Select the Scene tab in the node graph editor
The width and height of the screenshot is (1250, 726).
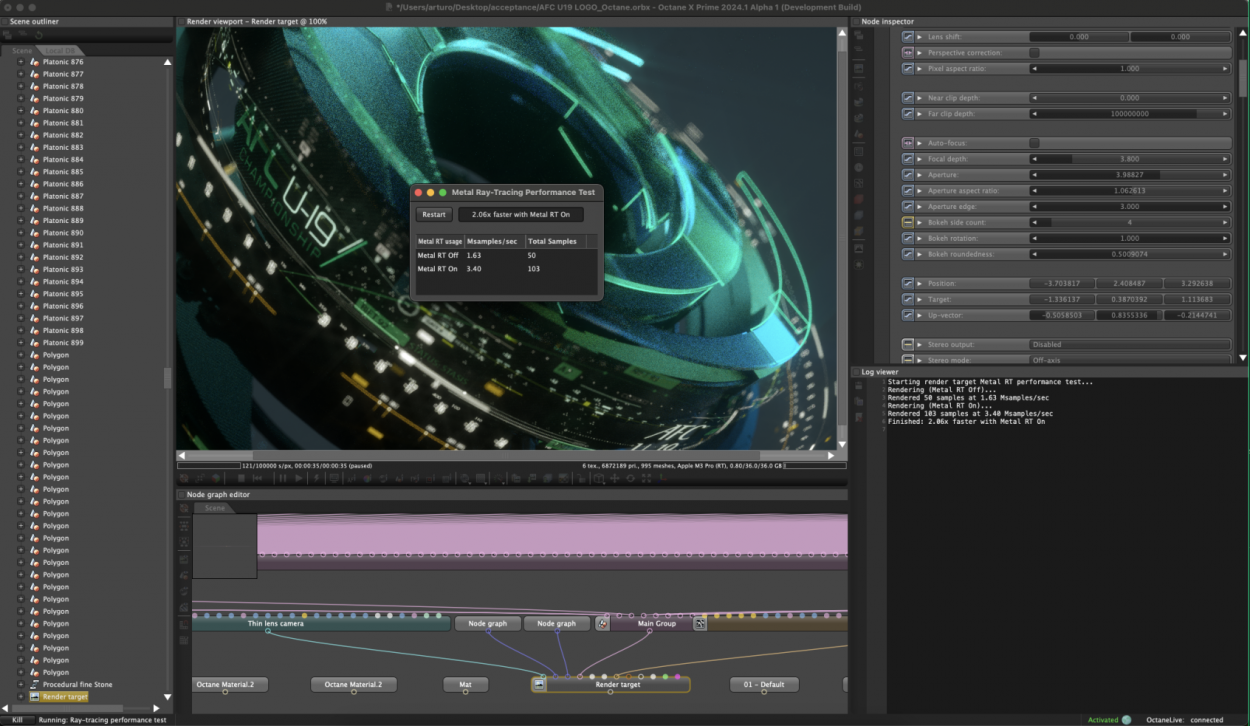(213, 507)
